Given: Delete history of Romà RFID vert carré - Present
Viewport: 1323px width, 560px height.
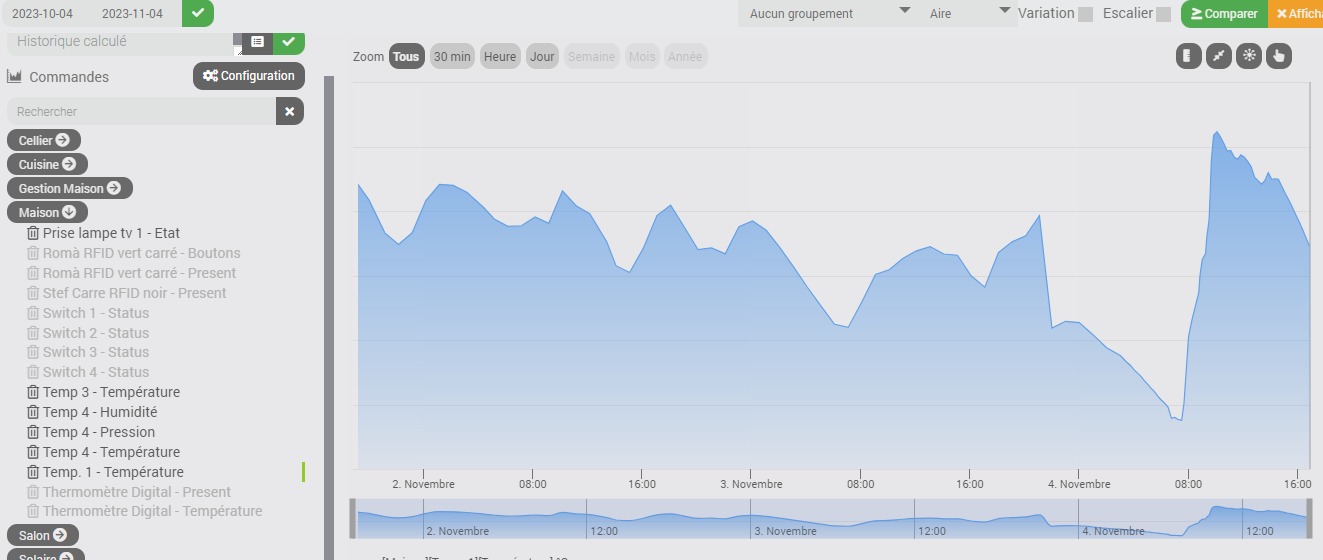Looking at the screenshot, I should point(33,273).
